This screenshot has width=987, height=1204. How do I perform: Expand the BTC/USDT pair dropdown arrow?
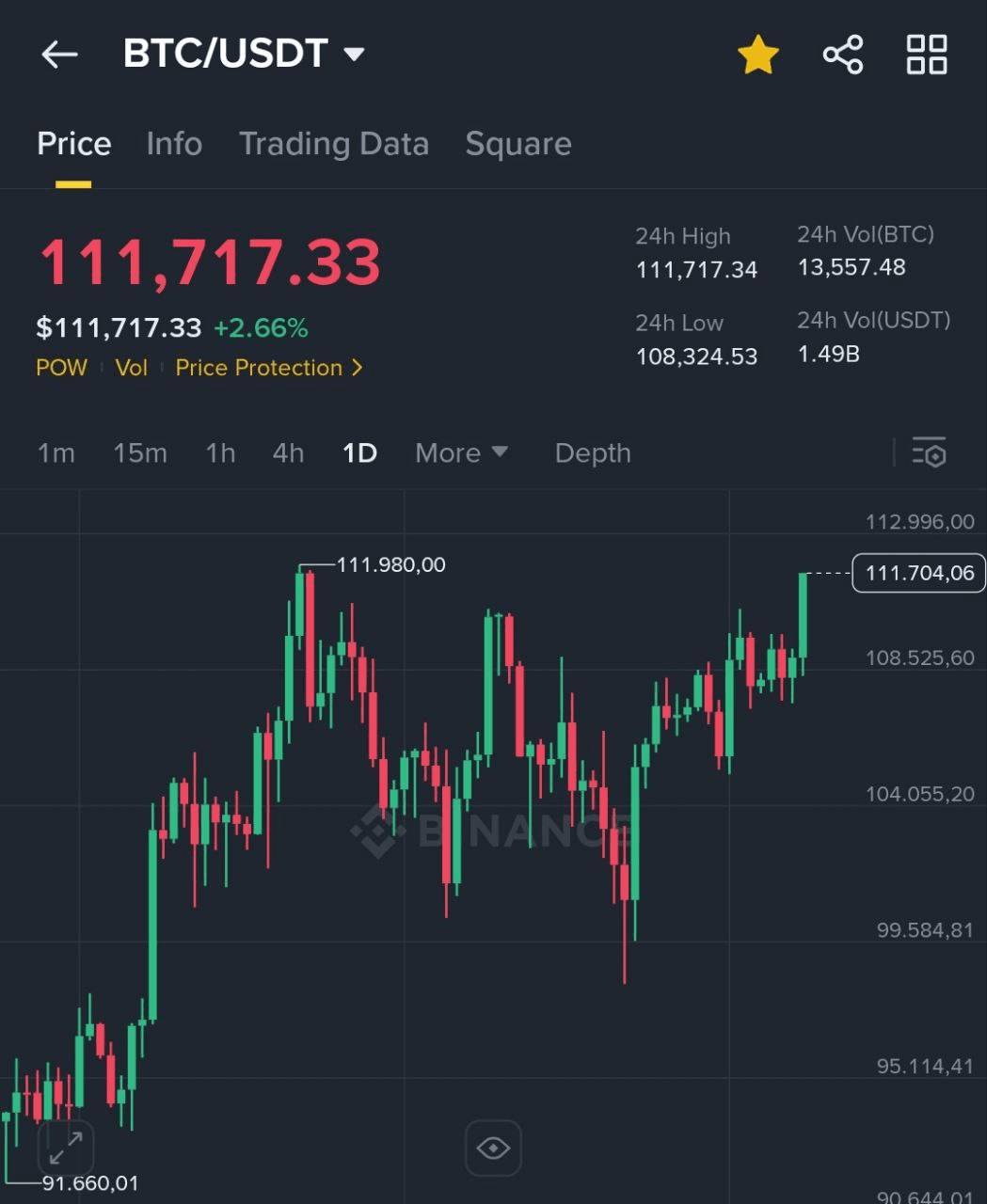(x=354, y=55)
